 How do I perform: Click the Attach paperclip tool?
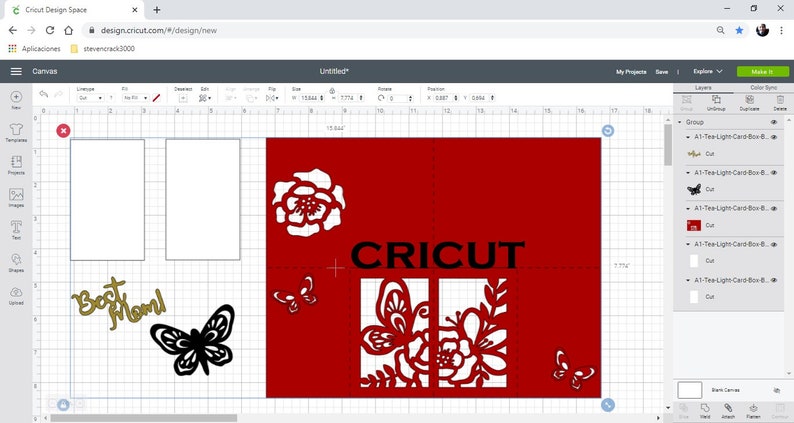(728, 410)
